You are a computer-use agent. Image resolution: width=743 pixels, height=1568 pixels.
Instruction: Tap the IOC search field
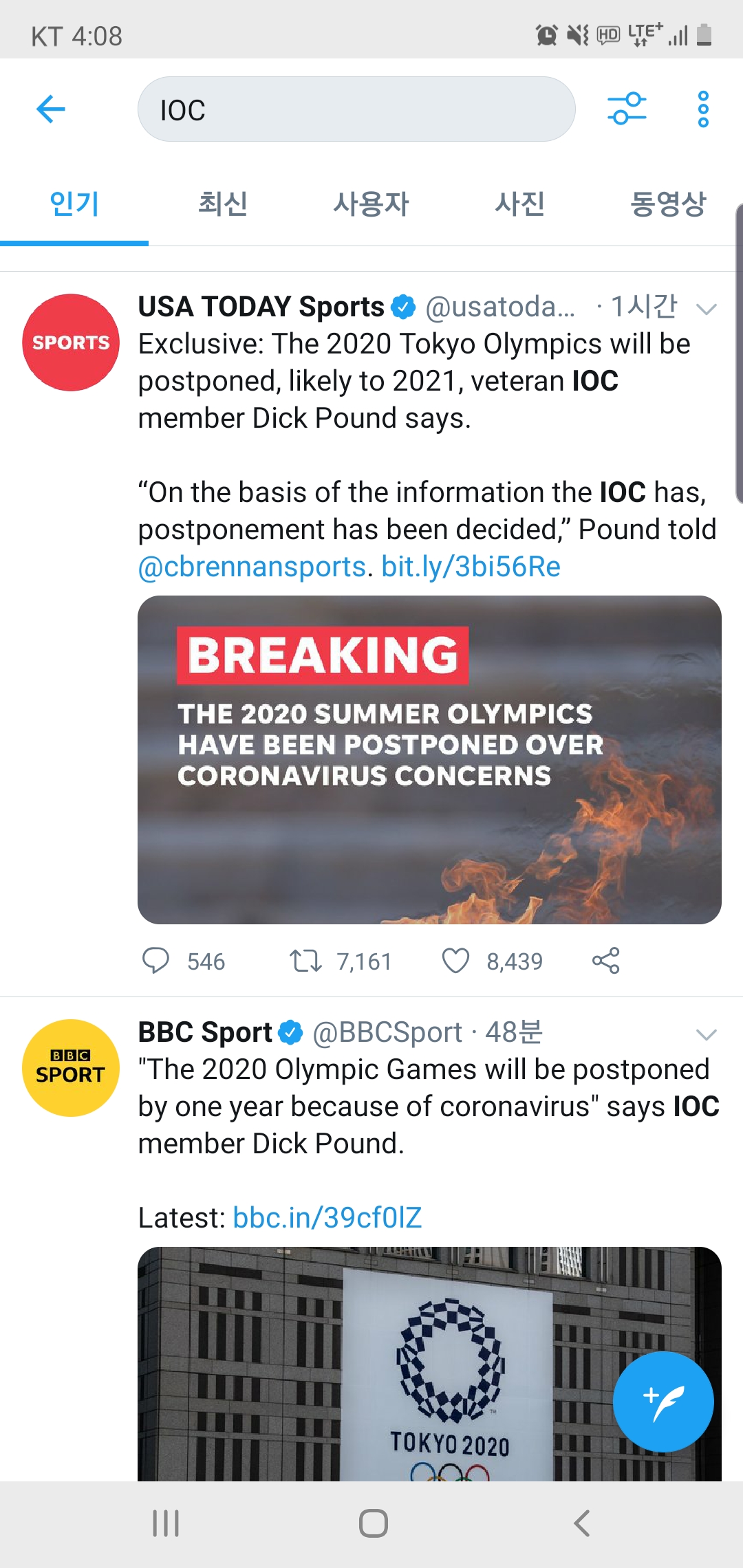(x=356, y=109)
